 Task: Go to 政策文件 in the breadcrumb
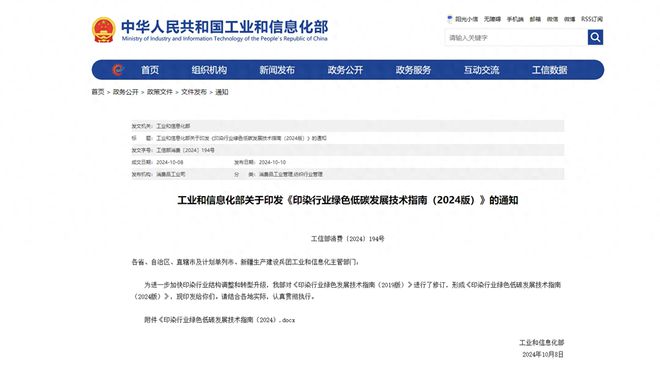click(x=160, y=92)
